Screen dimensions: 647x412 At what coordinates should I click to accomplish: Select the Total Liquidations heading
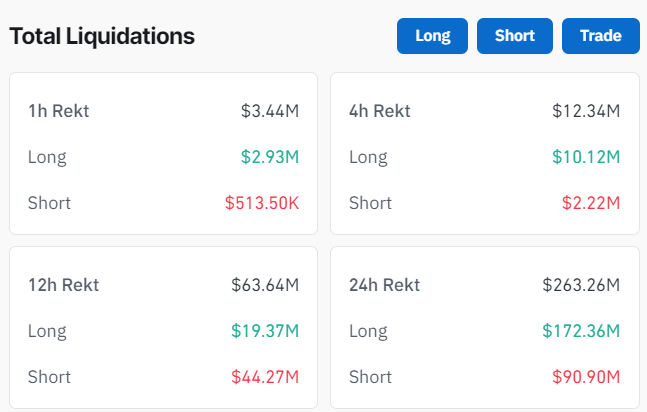tap(102, 37)
